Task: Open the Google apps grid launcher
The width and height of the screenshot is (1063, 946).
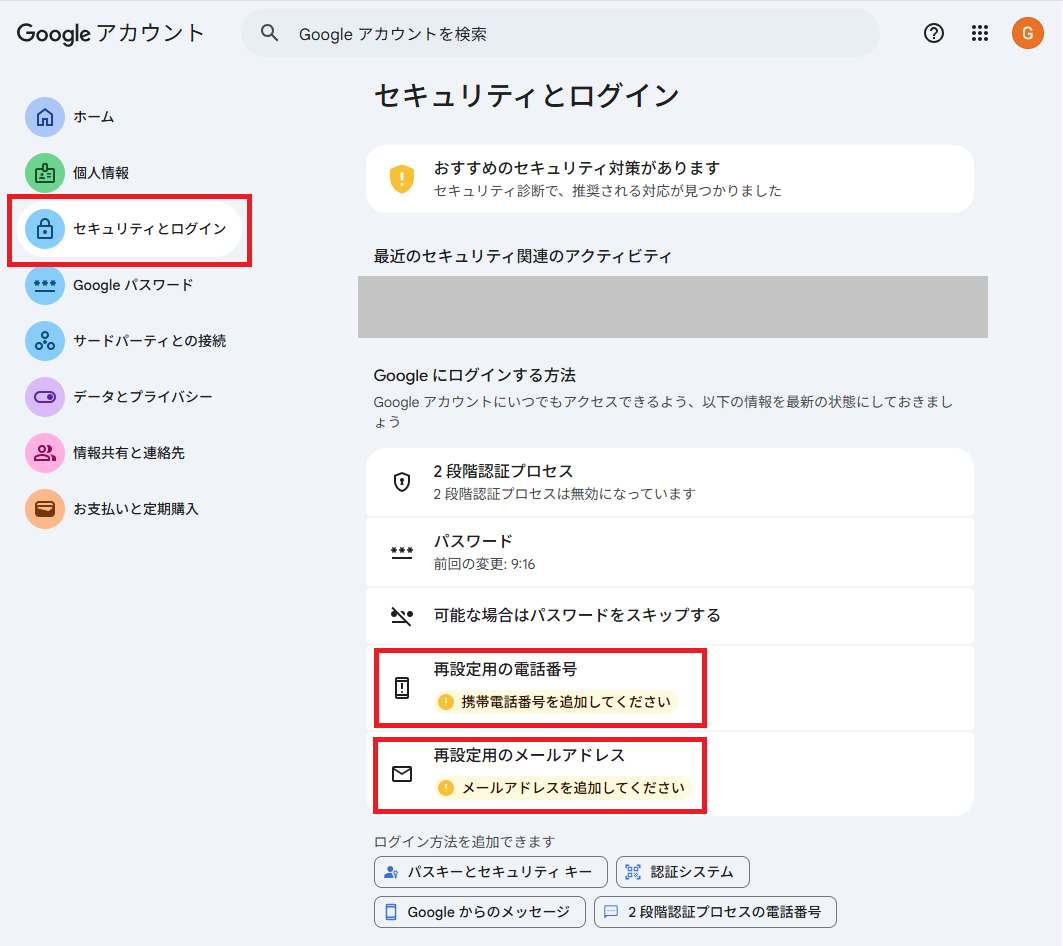Action: pos(980,33)
